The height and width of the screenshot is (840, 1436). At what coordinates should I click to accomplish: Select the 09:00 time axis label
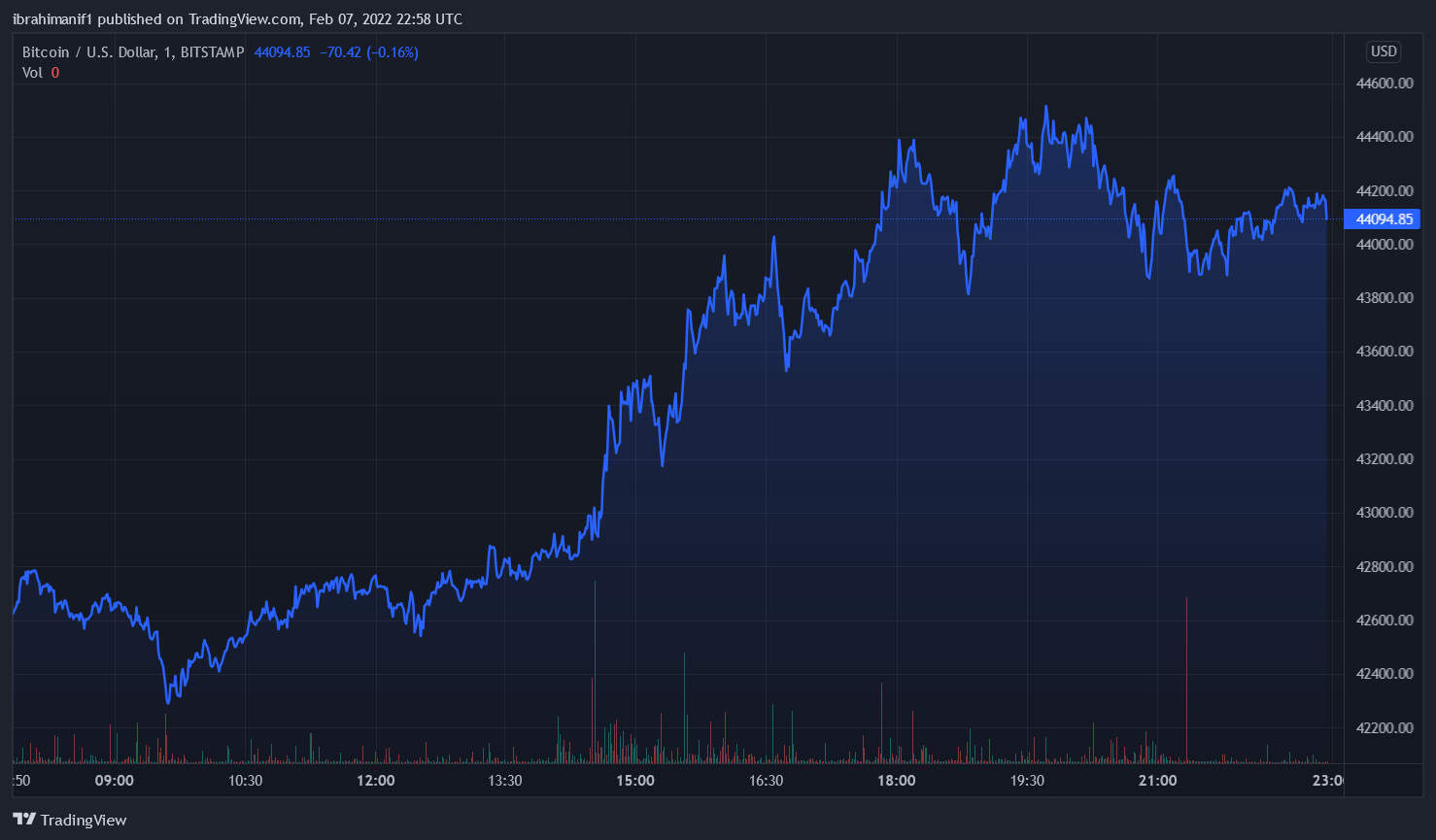tap(114, 780)
